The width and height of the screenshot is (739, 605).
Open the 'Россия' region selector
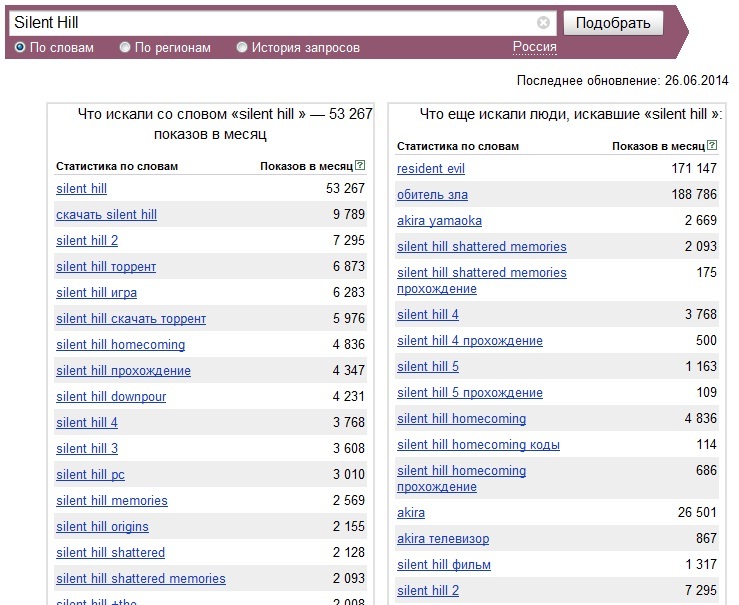click(534, 47)
